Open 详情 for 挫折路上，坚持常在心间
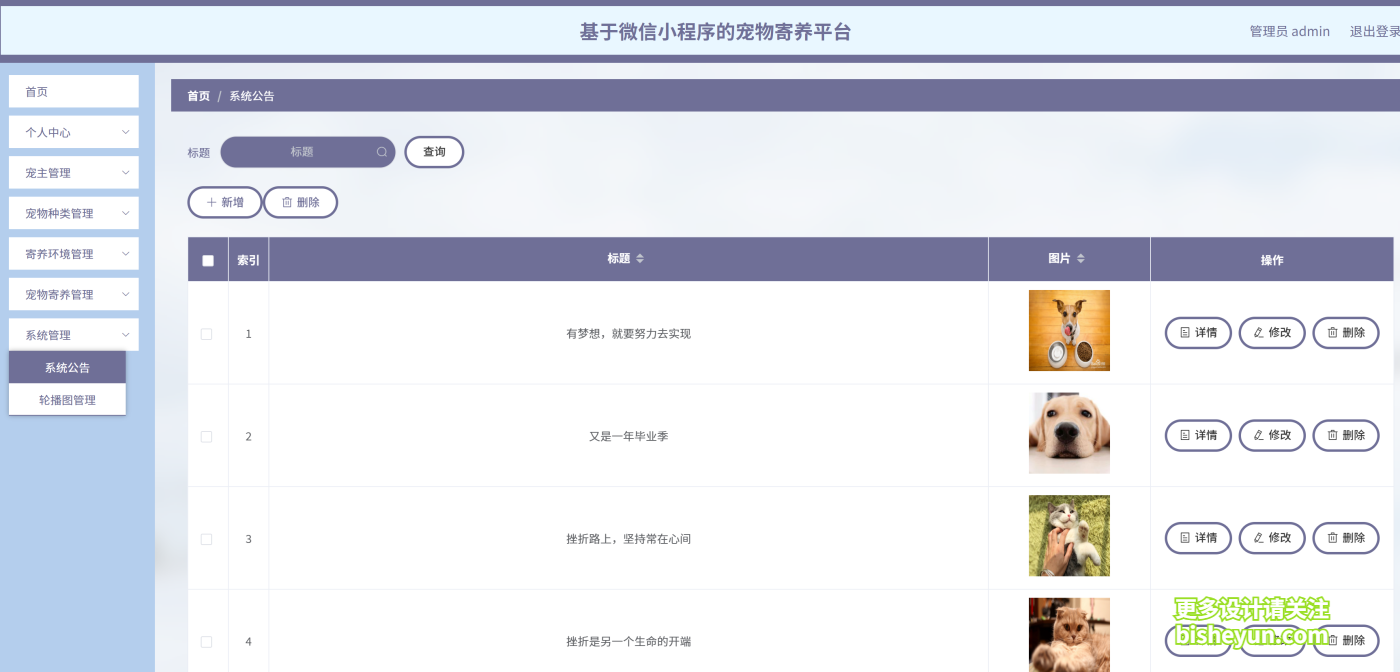This screenshot has width=1400, height=672. [1198, 538]
